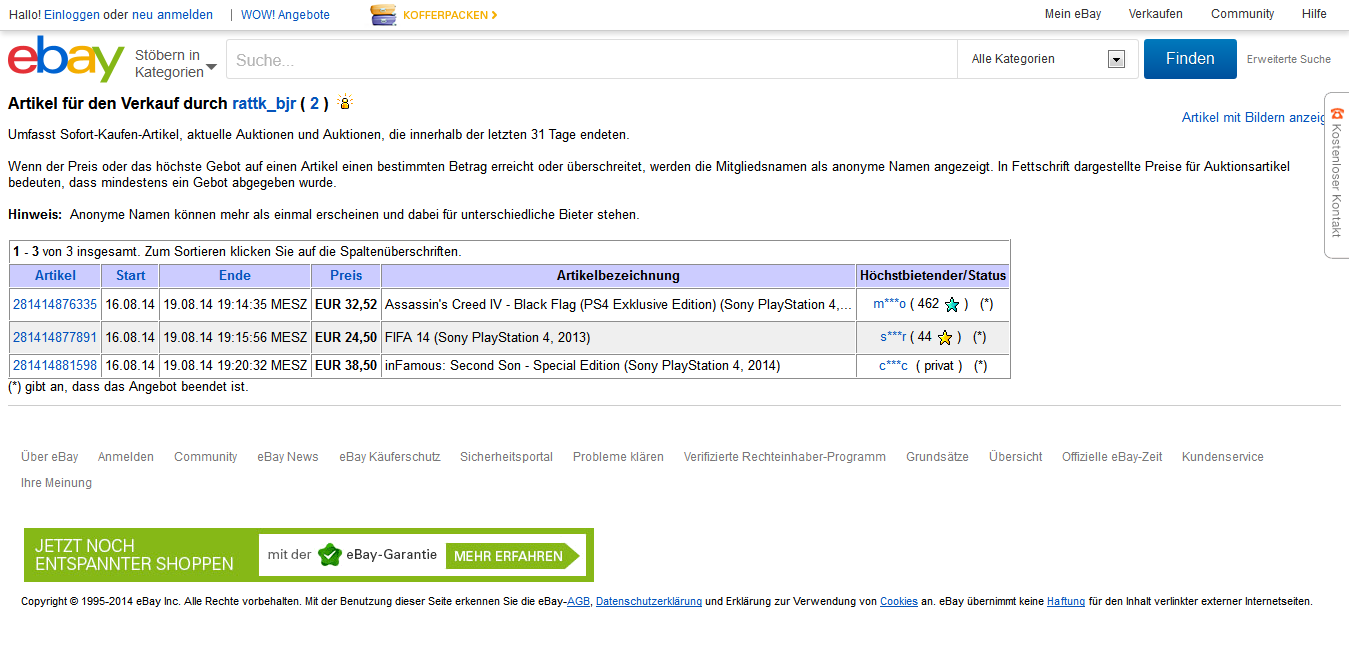
Task: Open Datenschutzerklärung link
Action: [x=649, y=602]
